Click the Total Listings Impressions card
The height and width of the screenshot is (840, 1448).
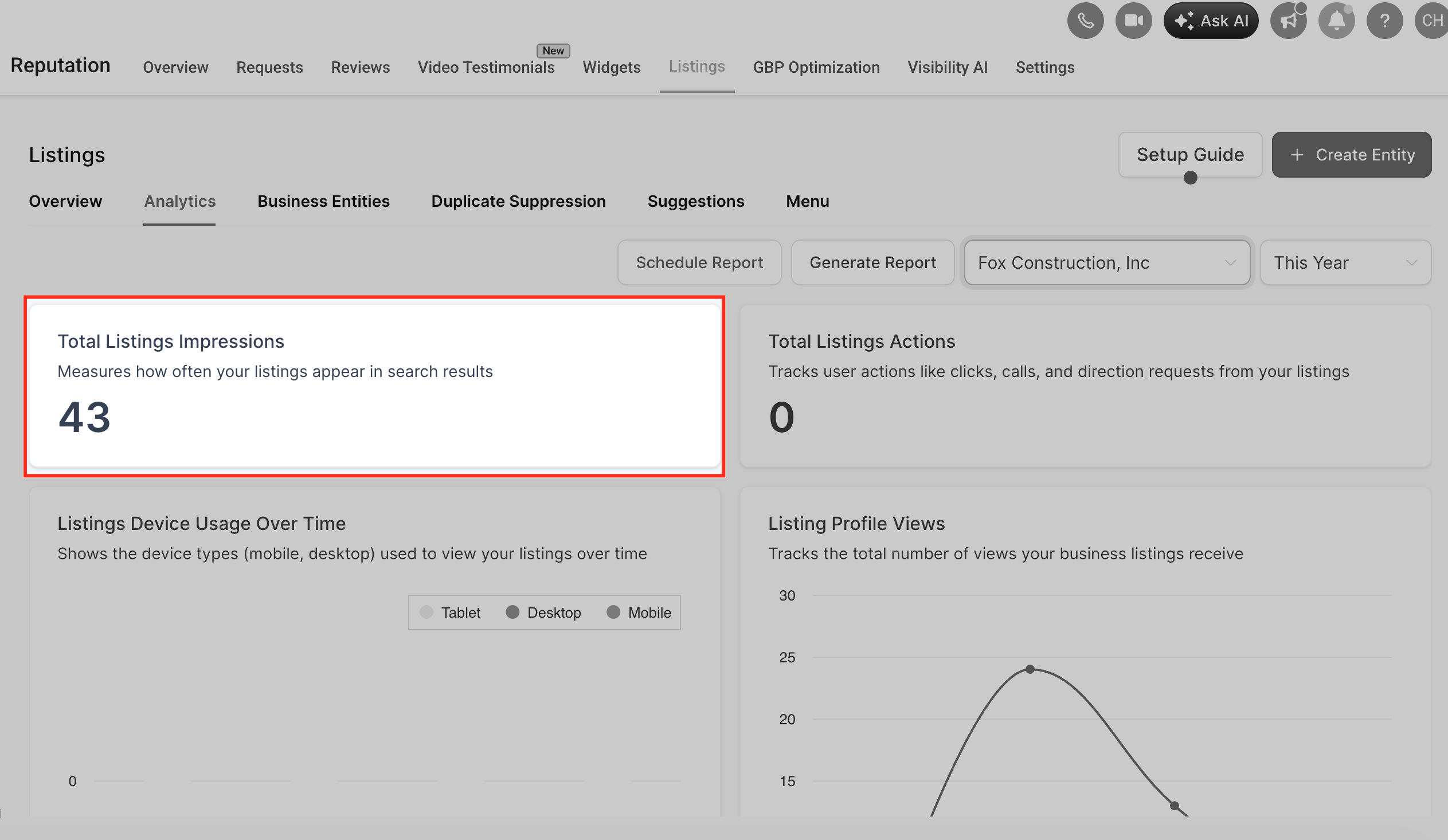(374, 386)
